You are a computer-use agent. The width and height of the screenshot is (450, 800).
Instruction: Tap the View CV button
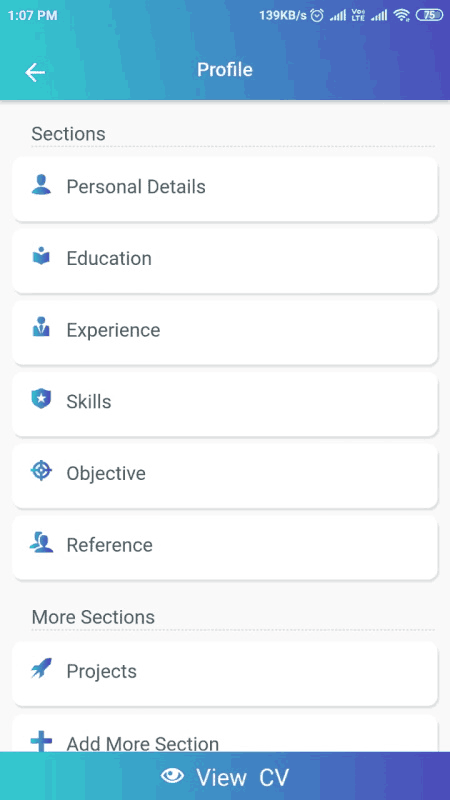tap(225, 776)
